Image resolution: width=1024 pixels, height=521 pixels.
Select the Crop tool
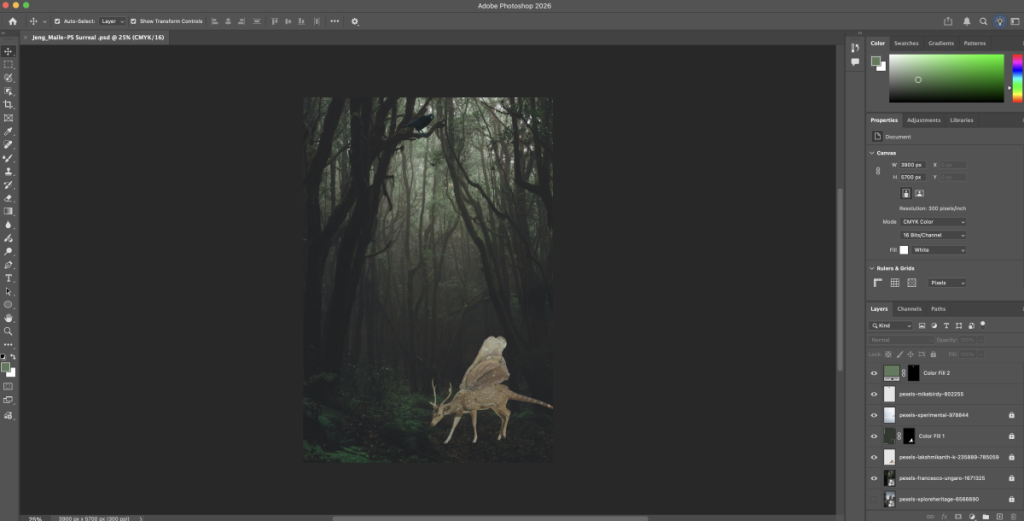(8, 105)
